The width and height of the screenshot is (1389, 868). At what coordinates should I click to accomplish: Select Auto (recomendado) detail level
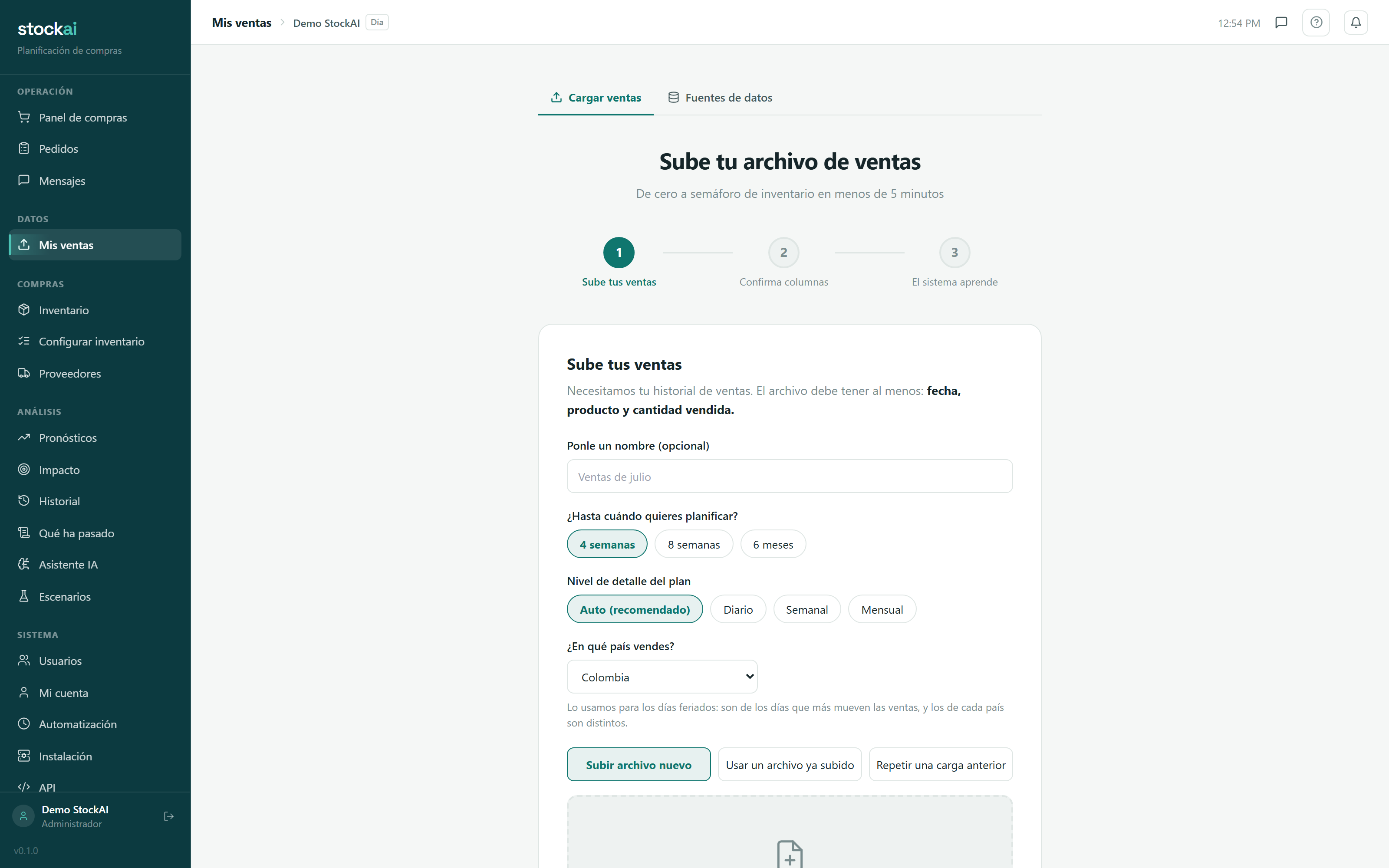point(635,609)
